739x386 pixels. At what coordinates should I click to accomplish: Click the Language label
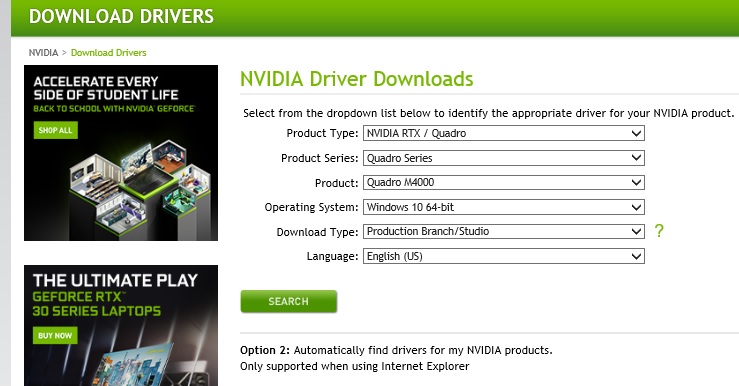pyautogui.click(x=332, y=256)
